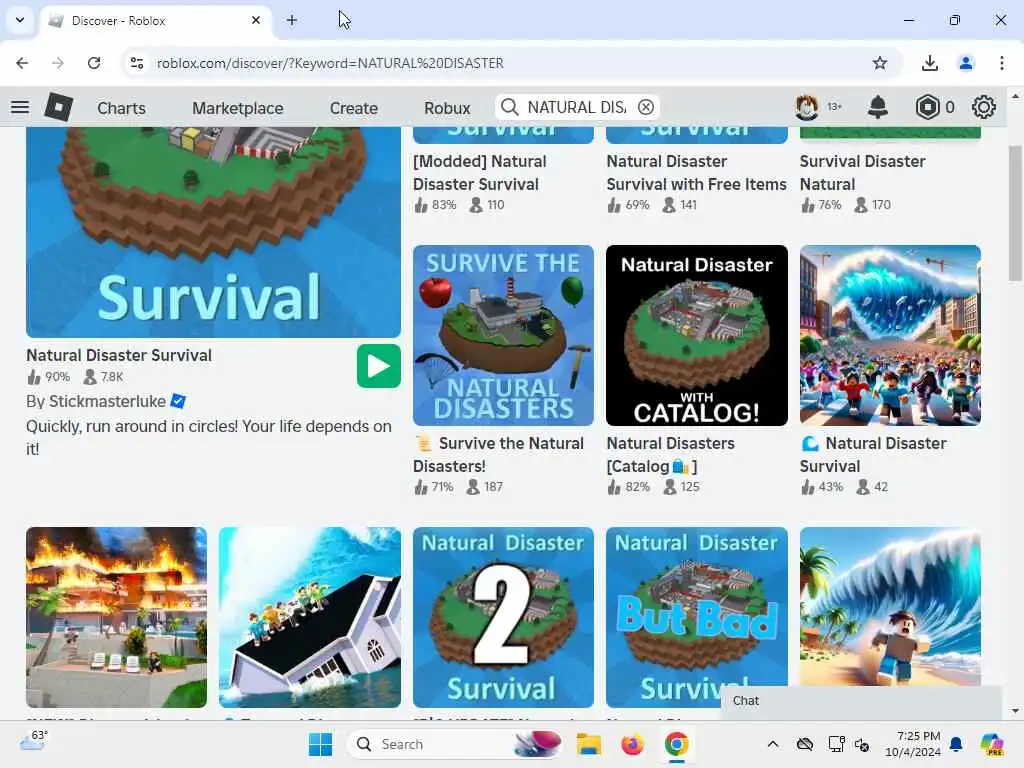Image resolution: width=1024 pixels, height=768 pixels.
Task: Open the sinking house game thumbnail
Action: coord(310,617)
